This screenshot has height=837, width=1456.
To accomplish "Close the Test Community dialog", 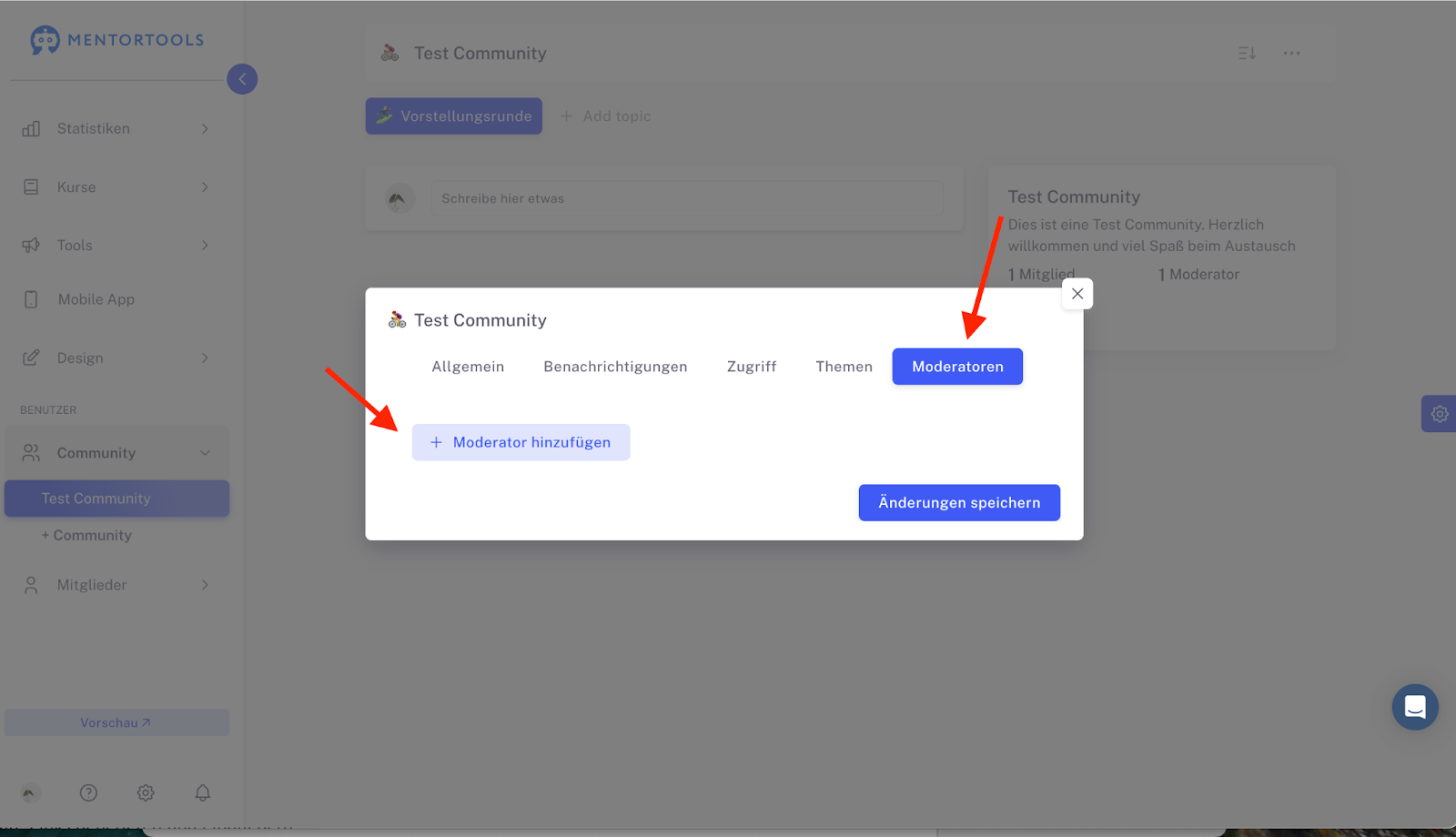I will tap(1077, 294).
